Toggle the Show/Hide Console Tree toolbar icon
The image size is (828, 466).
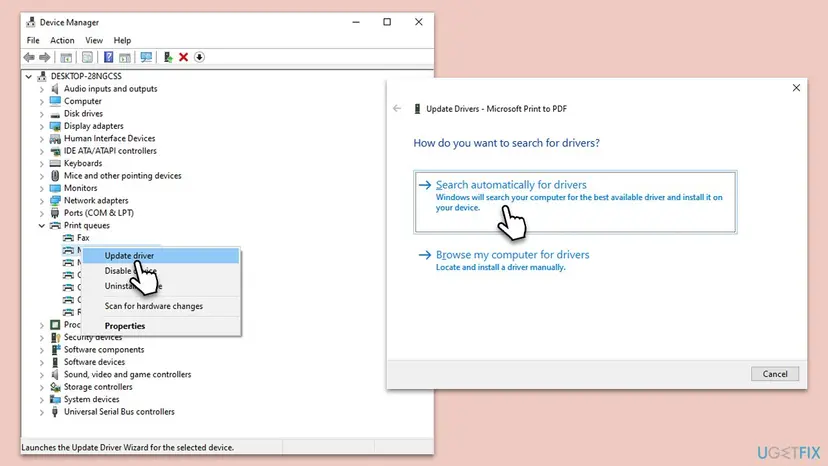pyautogui.click(x=66, y=57)
